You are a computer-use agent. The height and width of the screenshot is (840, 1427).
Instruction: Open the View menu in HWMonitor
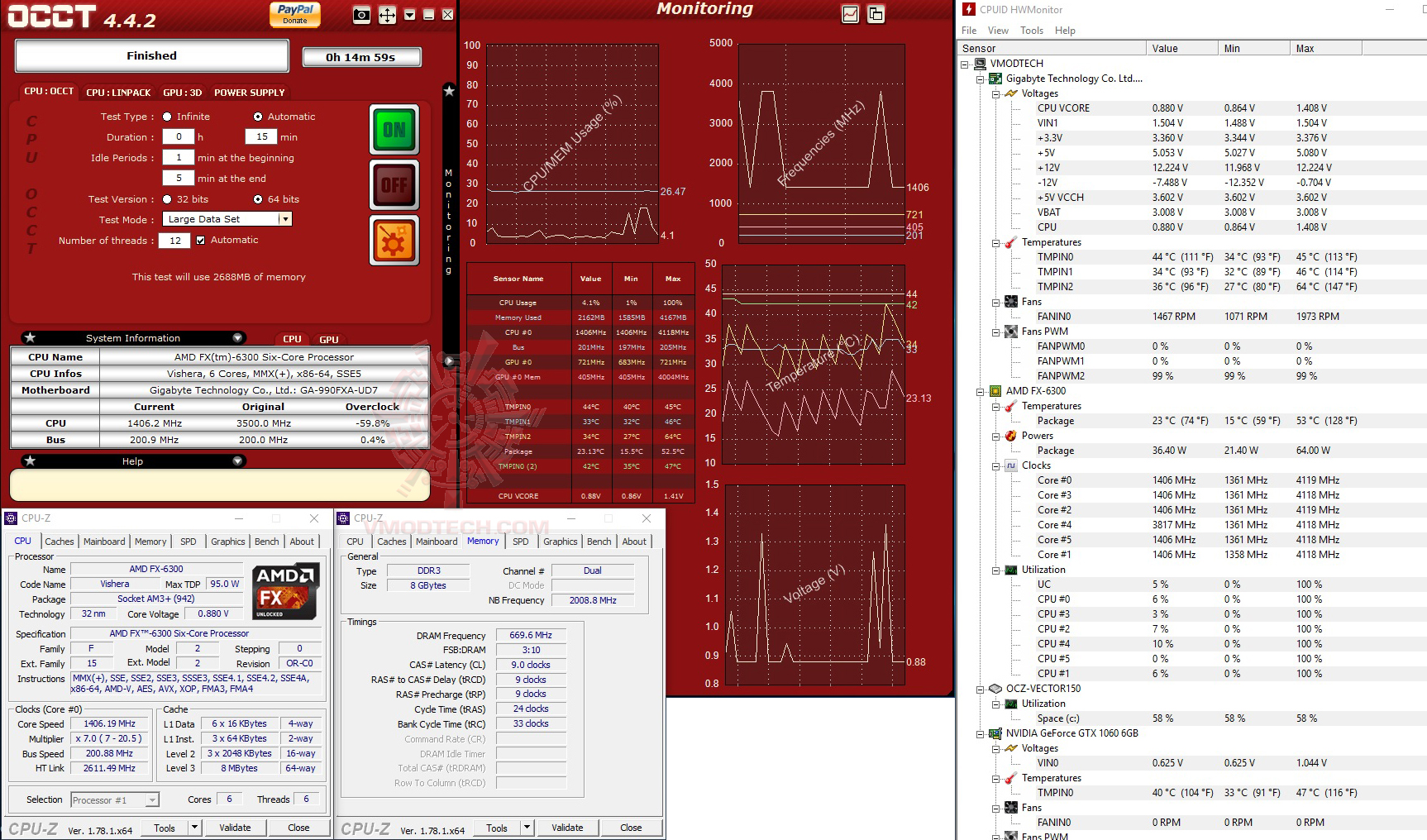point(998,31)
